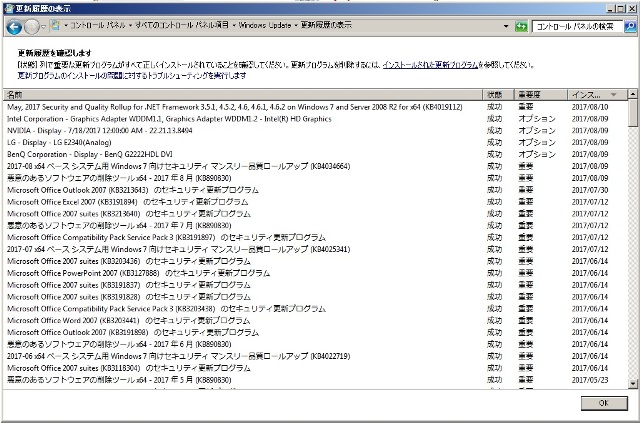The height and width of the screenshot is (423, 640).
Task: Sort by the 名前 column header
Action: pyautogui.click(x=243, y=95)
